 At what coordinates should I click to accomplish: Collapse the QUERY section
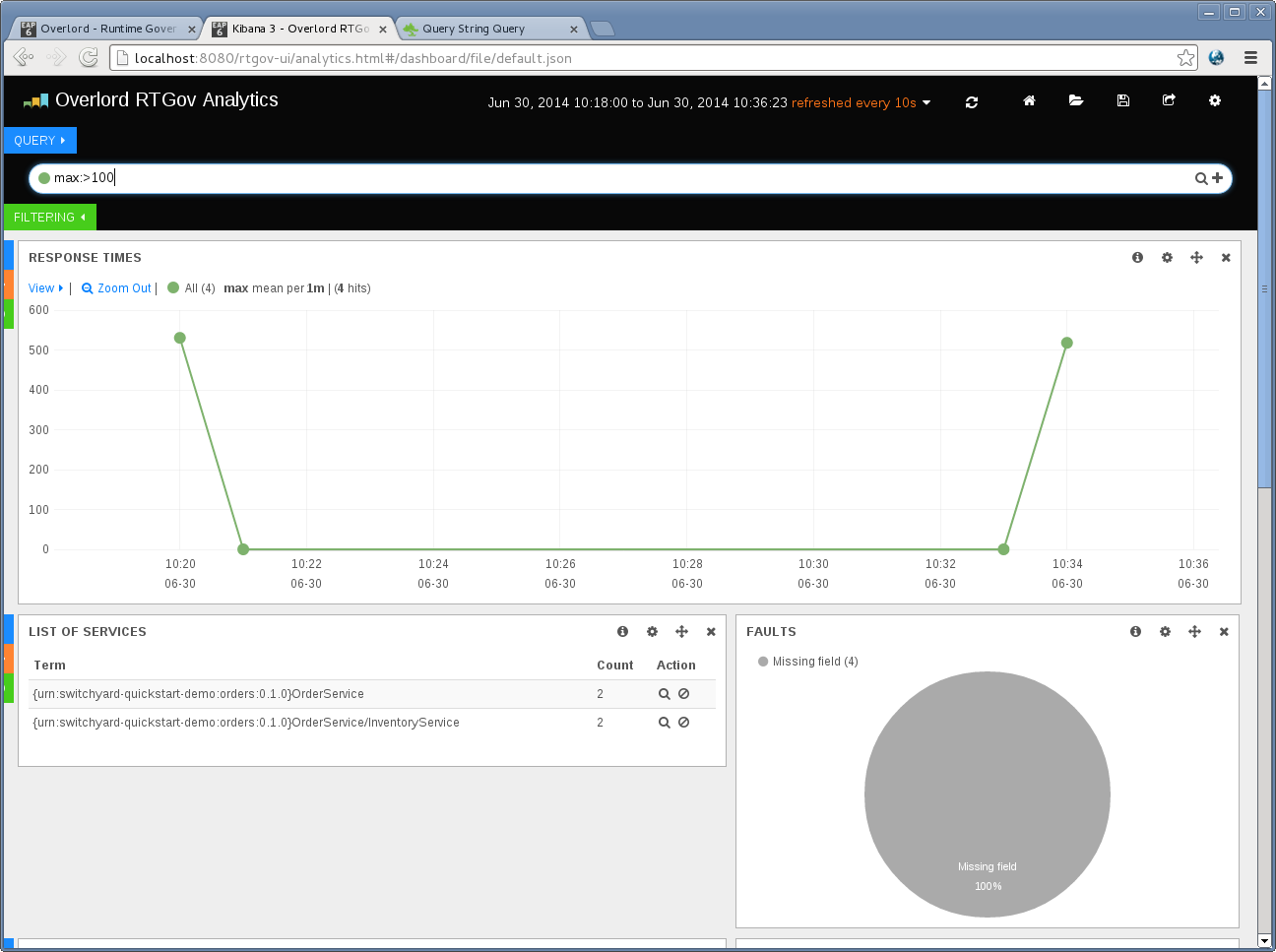click(x=38, y=140)
